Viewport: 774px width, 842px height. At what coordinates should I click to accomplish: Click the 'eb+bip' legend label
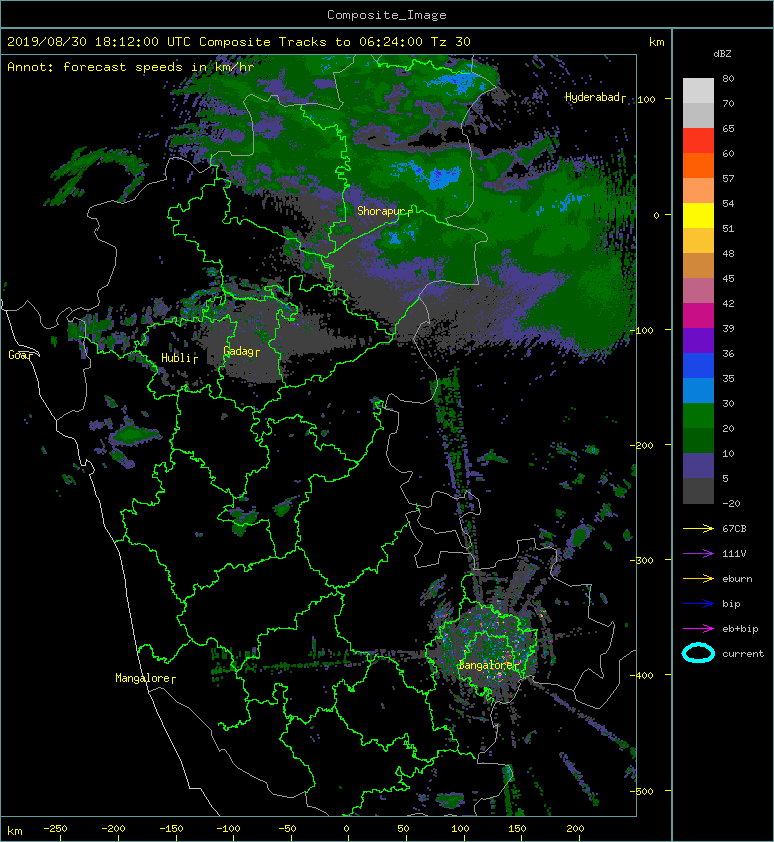(740, 629)
